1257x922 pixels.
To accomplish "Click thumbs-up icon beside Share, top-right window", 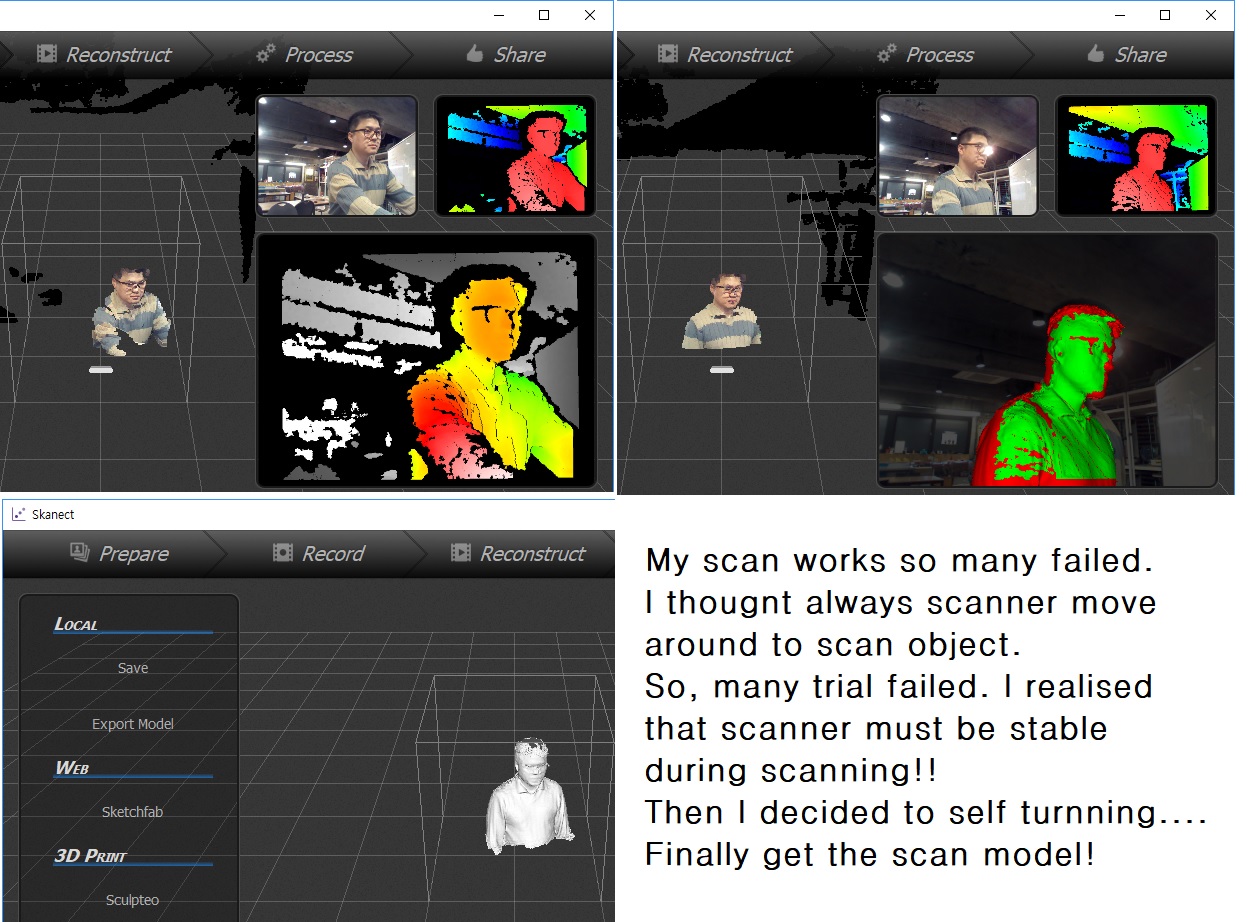I will click(1096, 54).
